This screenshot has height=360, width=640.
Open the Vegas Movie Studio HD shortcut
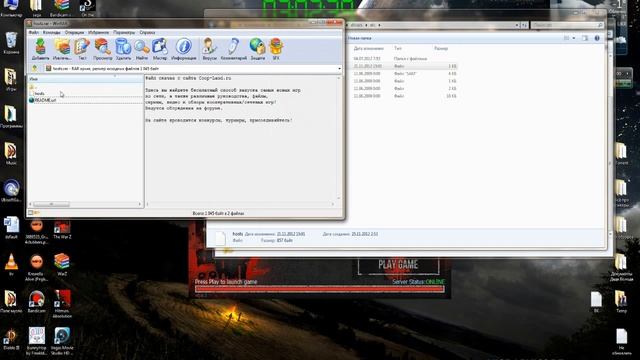pos(62,341)
